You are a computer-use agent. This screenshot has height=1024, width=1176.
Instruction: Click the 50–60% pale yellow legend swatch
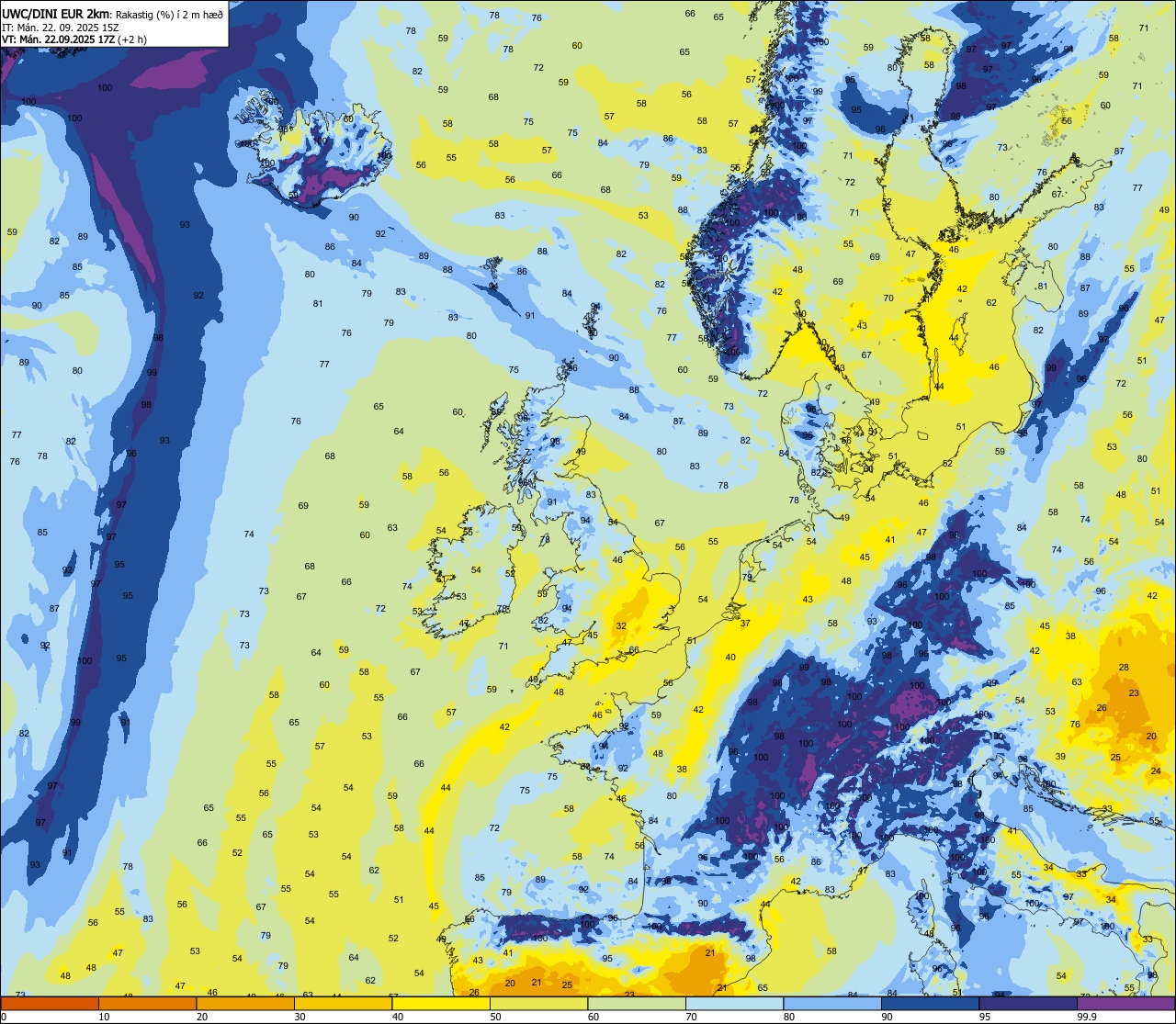(x=538, y=1004)
